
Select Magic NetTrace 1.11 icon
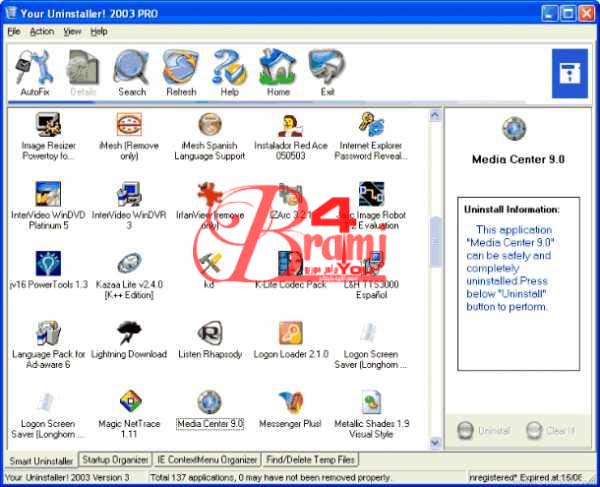[x=129, y=402]
